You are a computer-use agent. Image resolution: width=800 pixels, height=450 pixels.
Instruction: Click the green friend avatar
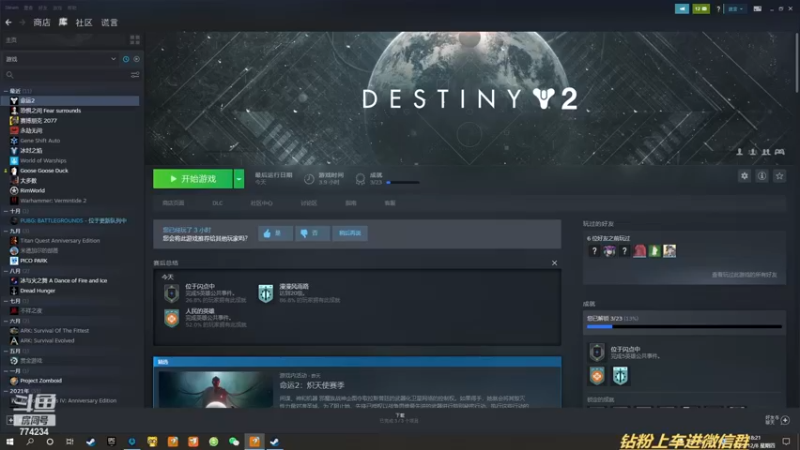[x=654, y=251]
